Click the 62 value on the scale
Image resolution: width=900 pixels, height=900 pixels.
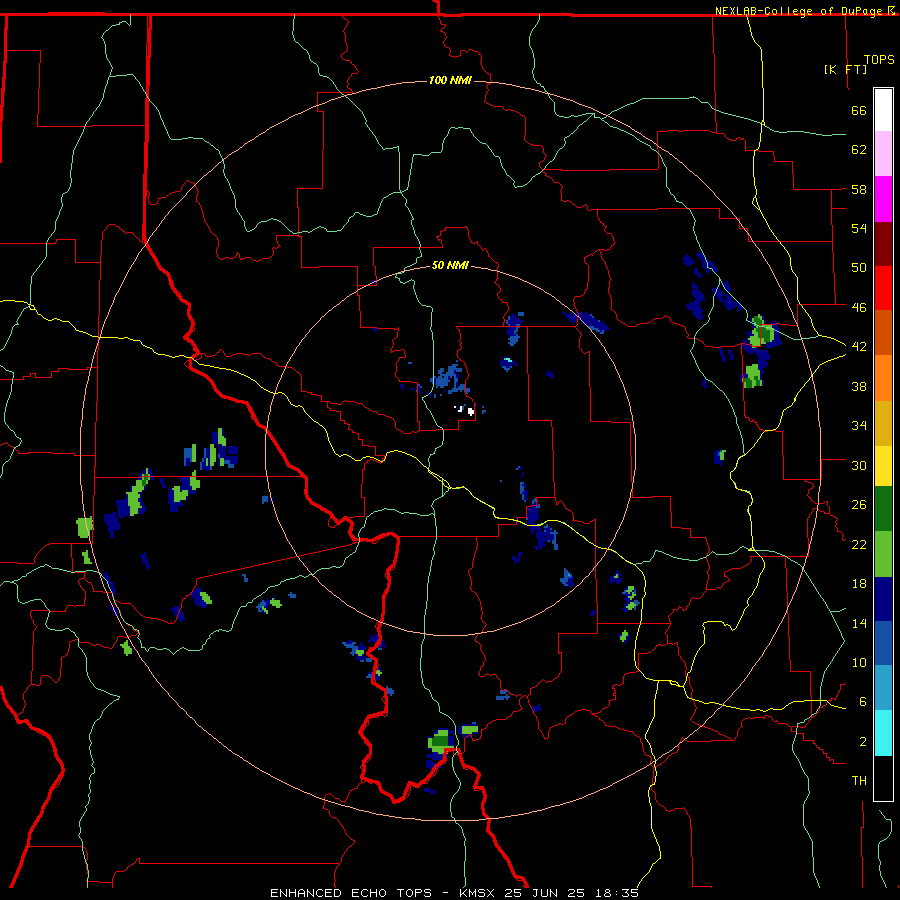click(859, 150)
